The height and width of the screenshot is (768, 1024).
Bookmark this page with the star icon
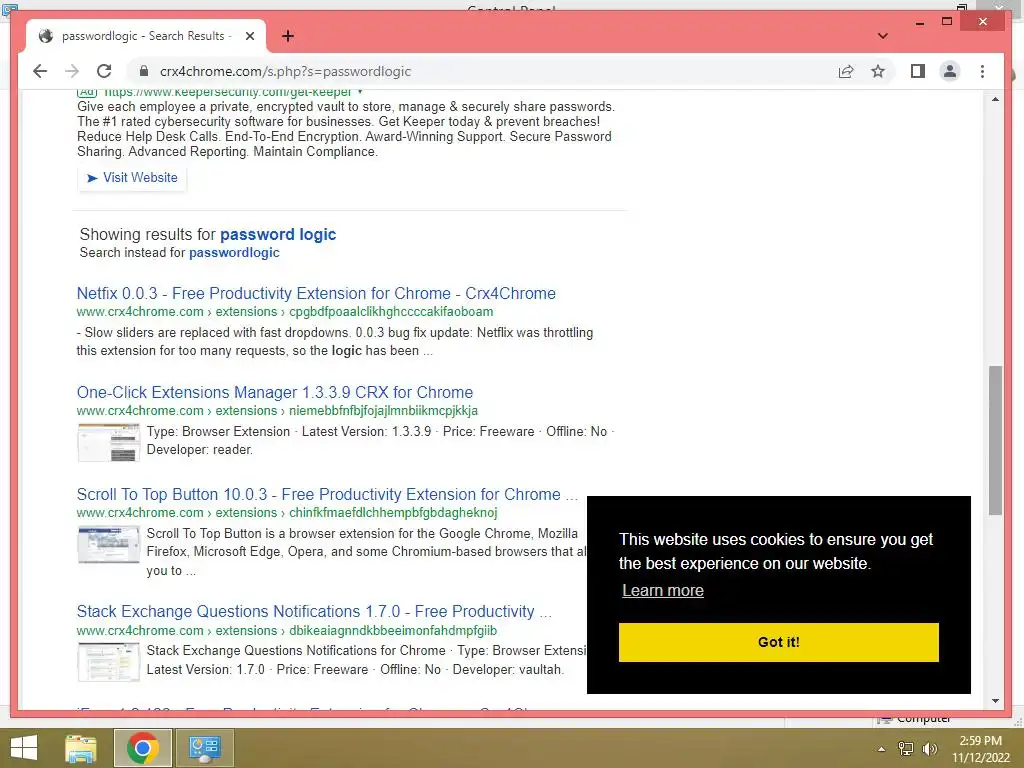(878, 71)
